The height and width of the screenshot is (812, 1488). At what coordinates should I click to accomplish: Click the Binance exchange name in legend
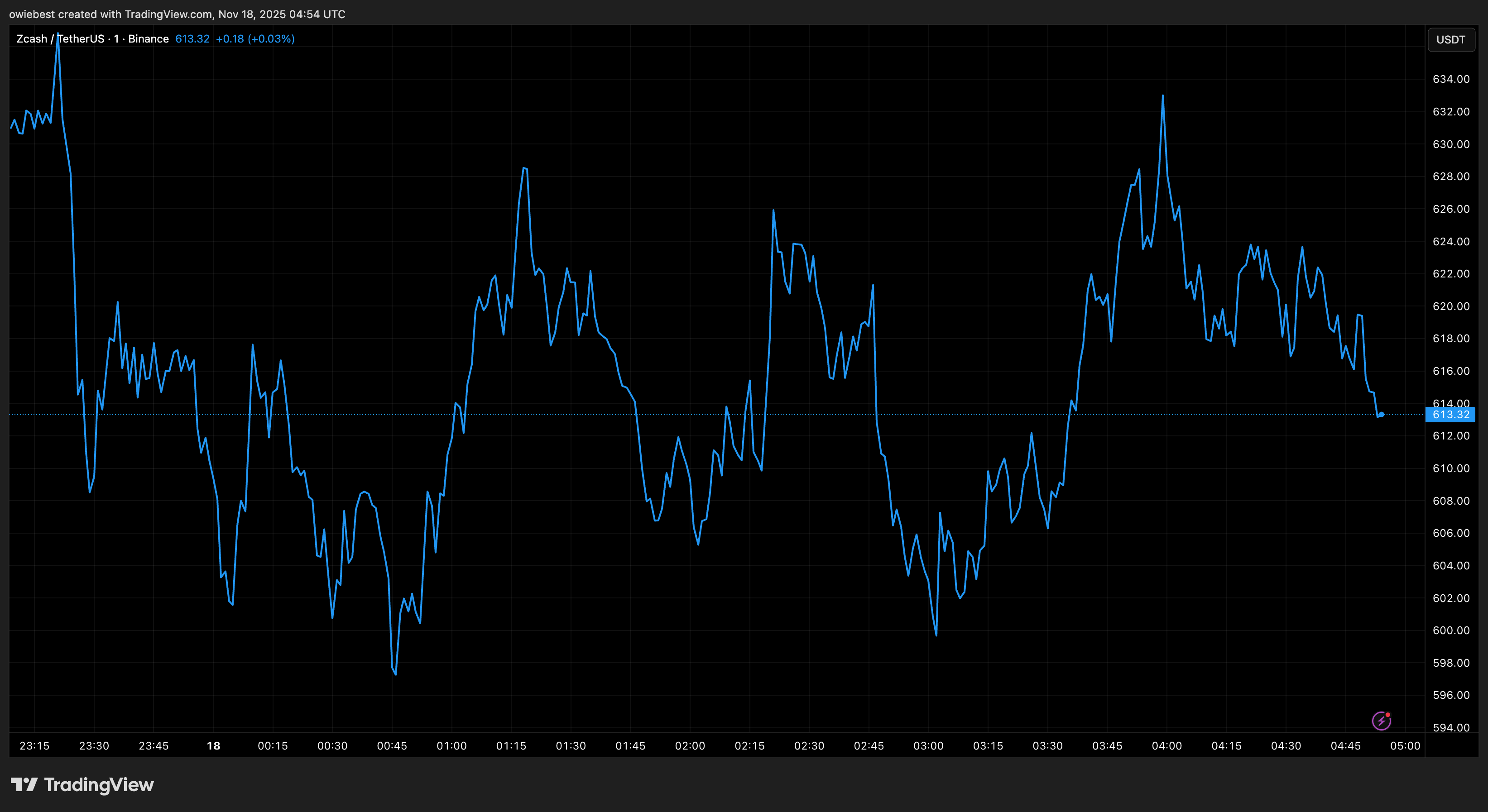coord(149,38)
